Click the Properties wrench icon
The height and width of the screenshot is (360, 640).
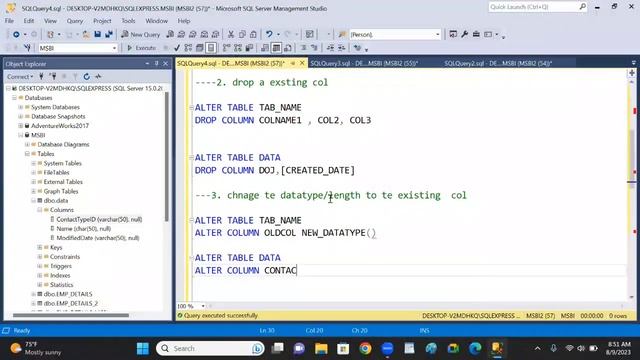point(464,35)
